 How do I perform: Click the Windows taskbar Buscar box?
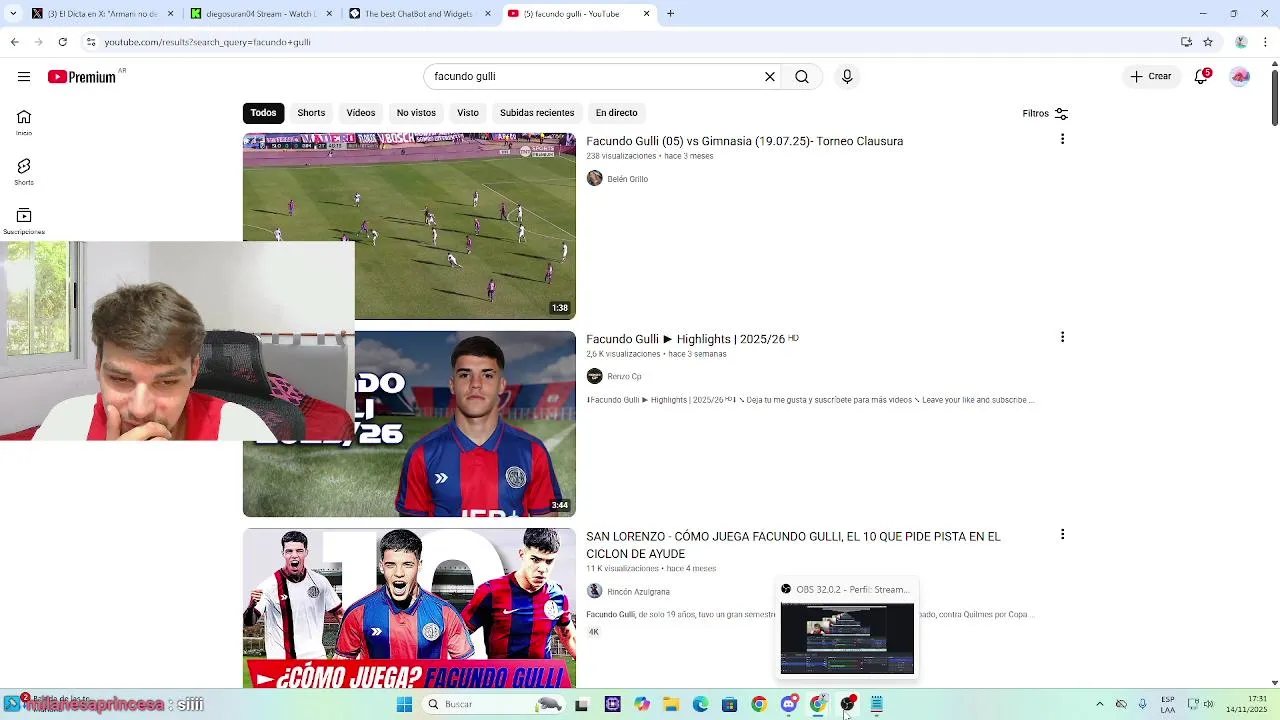click(495, 704)
